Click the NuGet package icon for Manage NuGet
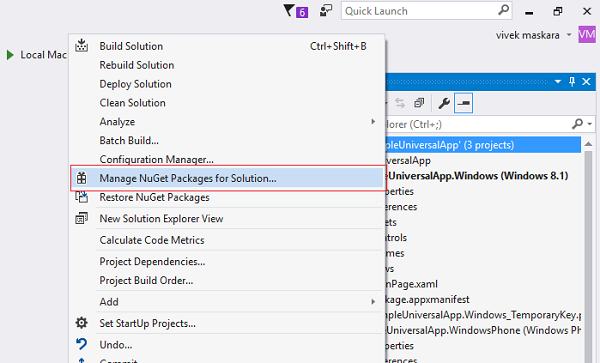This screenshot has width=600, height=363. [x=82, y=178]
